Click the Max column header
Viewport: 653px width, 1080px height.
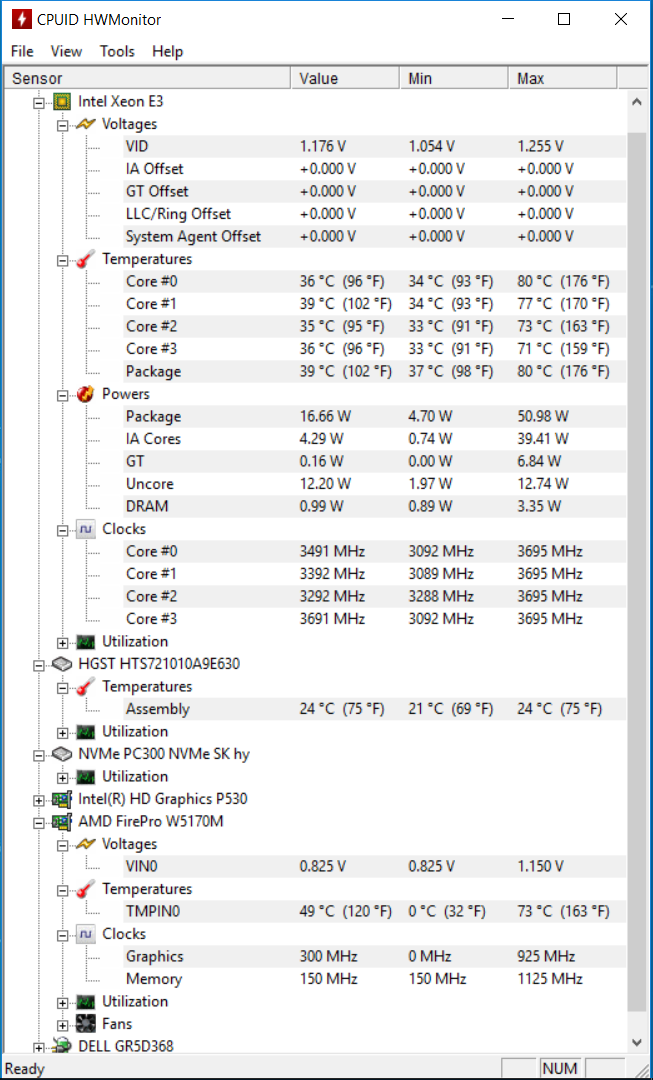pyautogui.click(x=563, y=79)
